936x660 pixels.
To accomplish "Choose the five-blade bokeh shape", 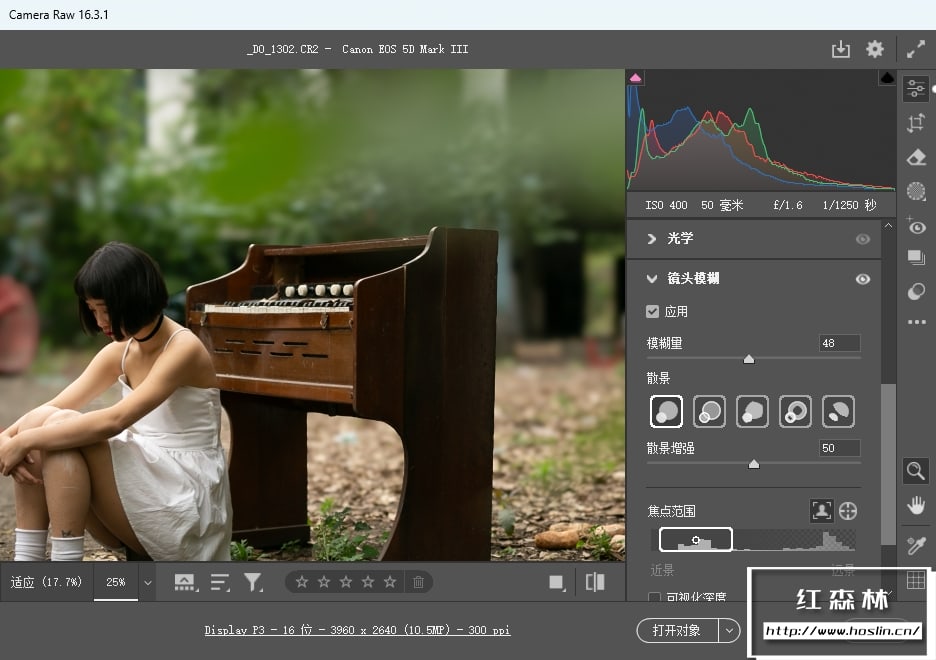I will (x=752, y=411).
